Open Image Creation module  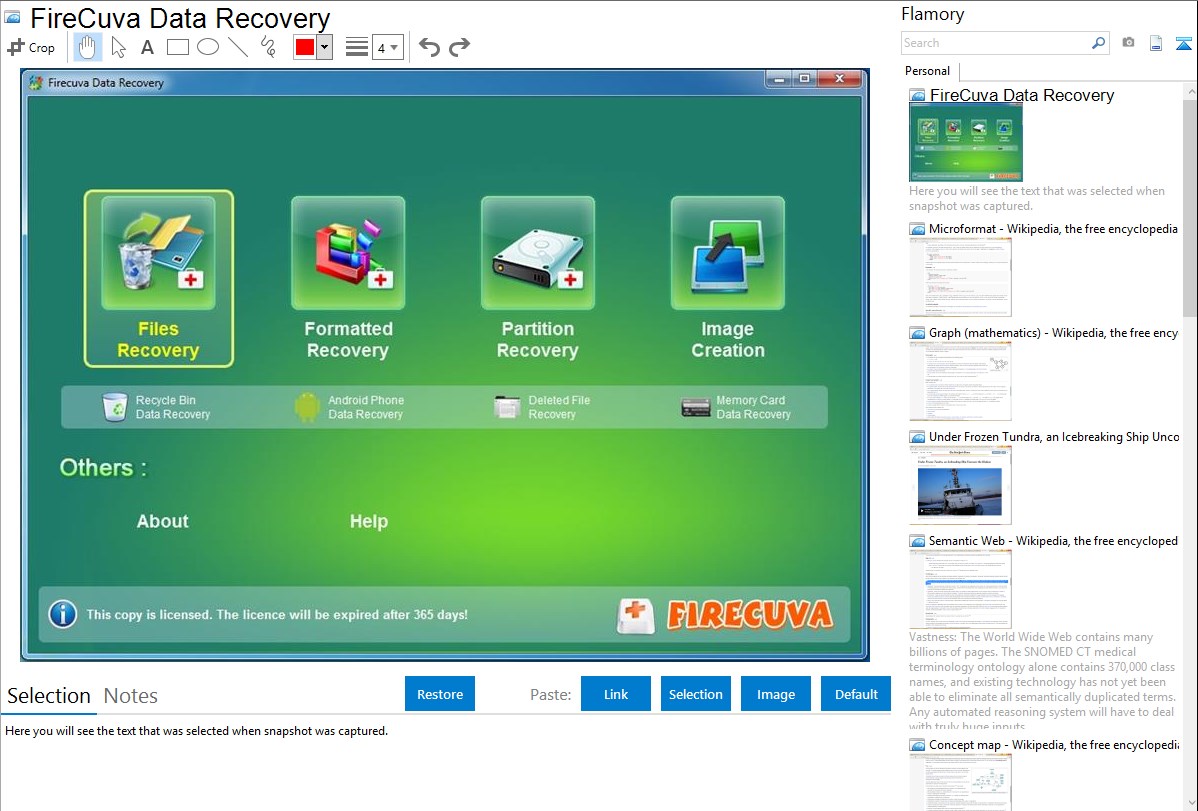coord(727,278)
